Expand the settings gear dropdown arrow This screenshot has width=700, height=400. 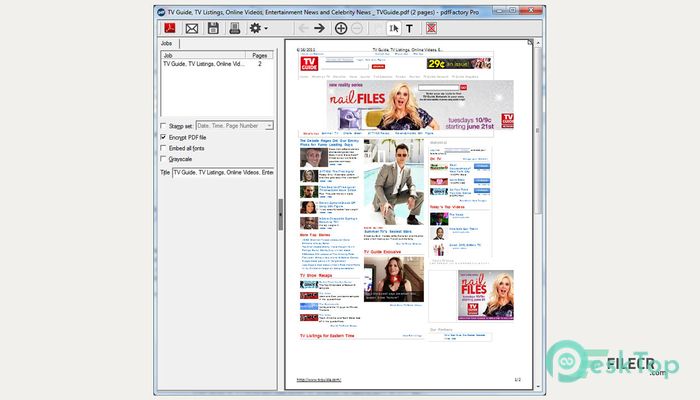pos(266,29)
